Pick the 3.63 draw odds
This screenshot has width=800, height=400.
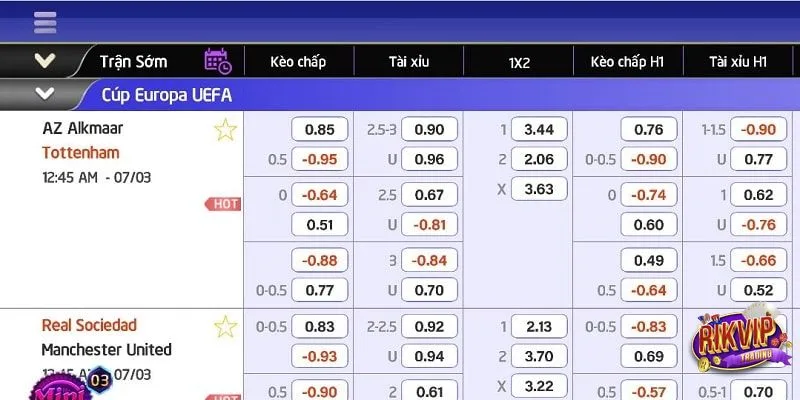(539, 189)
